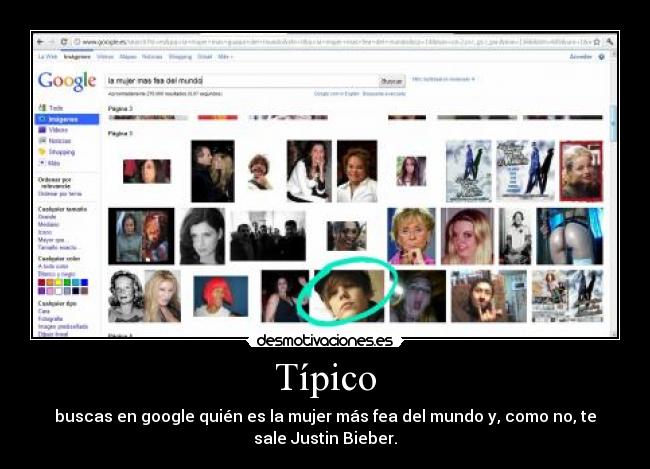This screenshot has height=469, width=650.
Task: Filter by Grande size
Action: pyautogui.click(x=47, y=217)
